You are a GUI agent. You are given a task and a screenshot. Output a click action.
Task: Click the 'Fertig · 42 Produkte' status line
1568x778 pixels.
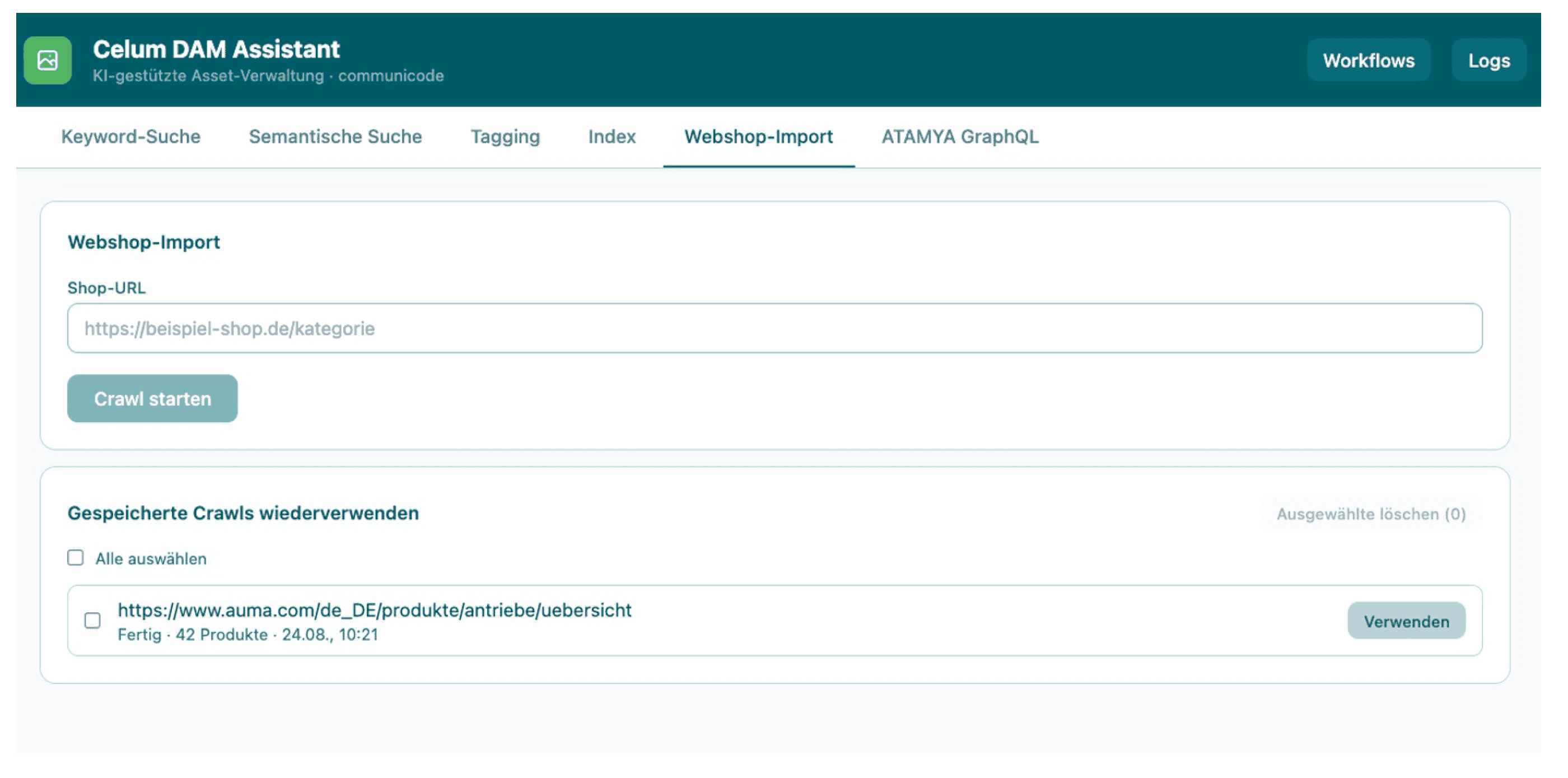[x=248, y=635]
